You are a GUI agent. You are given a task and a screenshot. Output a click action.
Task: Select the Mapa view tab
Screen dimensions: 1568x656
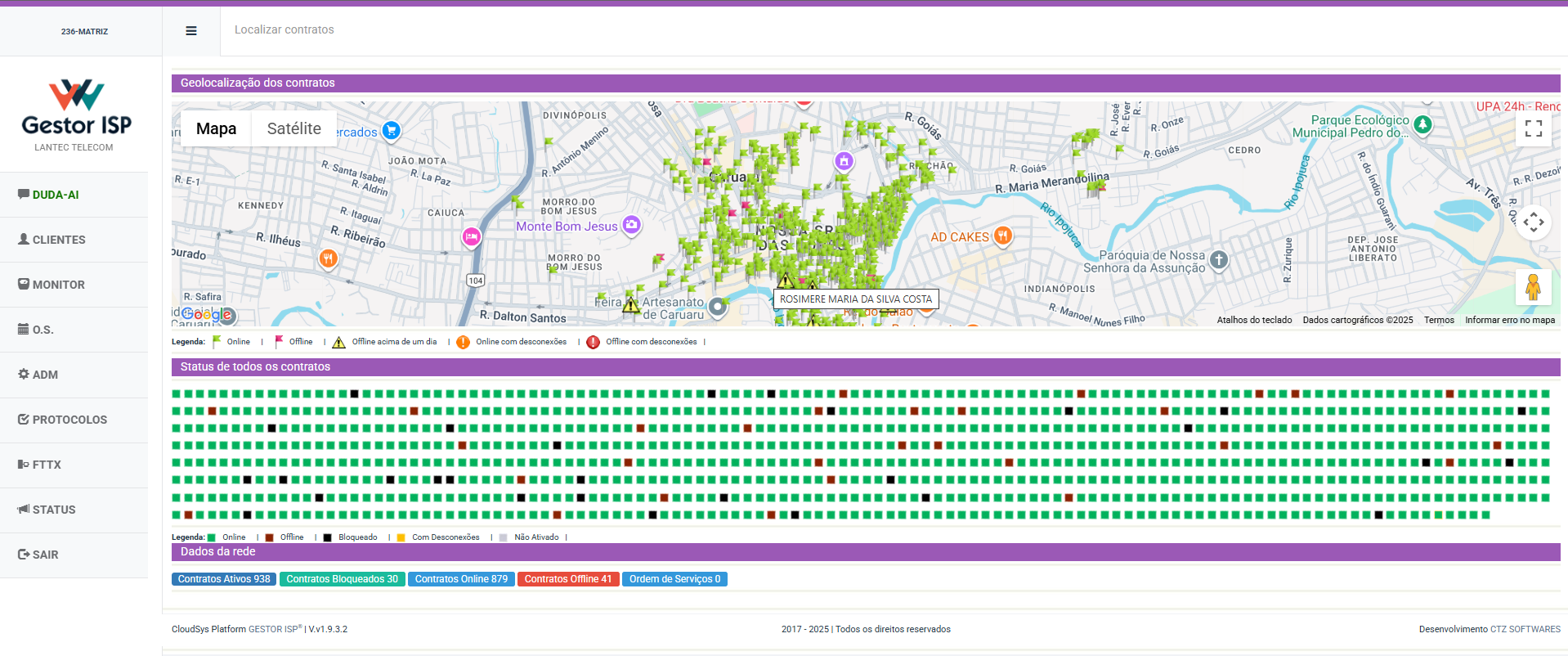[x=216, y=128]
